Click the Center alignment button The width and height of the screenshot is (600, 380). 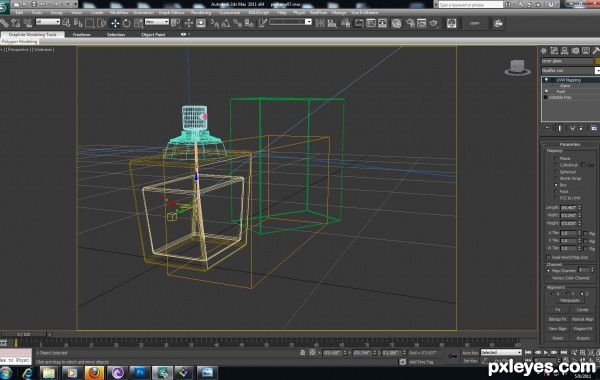pyautogui.click(x=582, y=310)
